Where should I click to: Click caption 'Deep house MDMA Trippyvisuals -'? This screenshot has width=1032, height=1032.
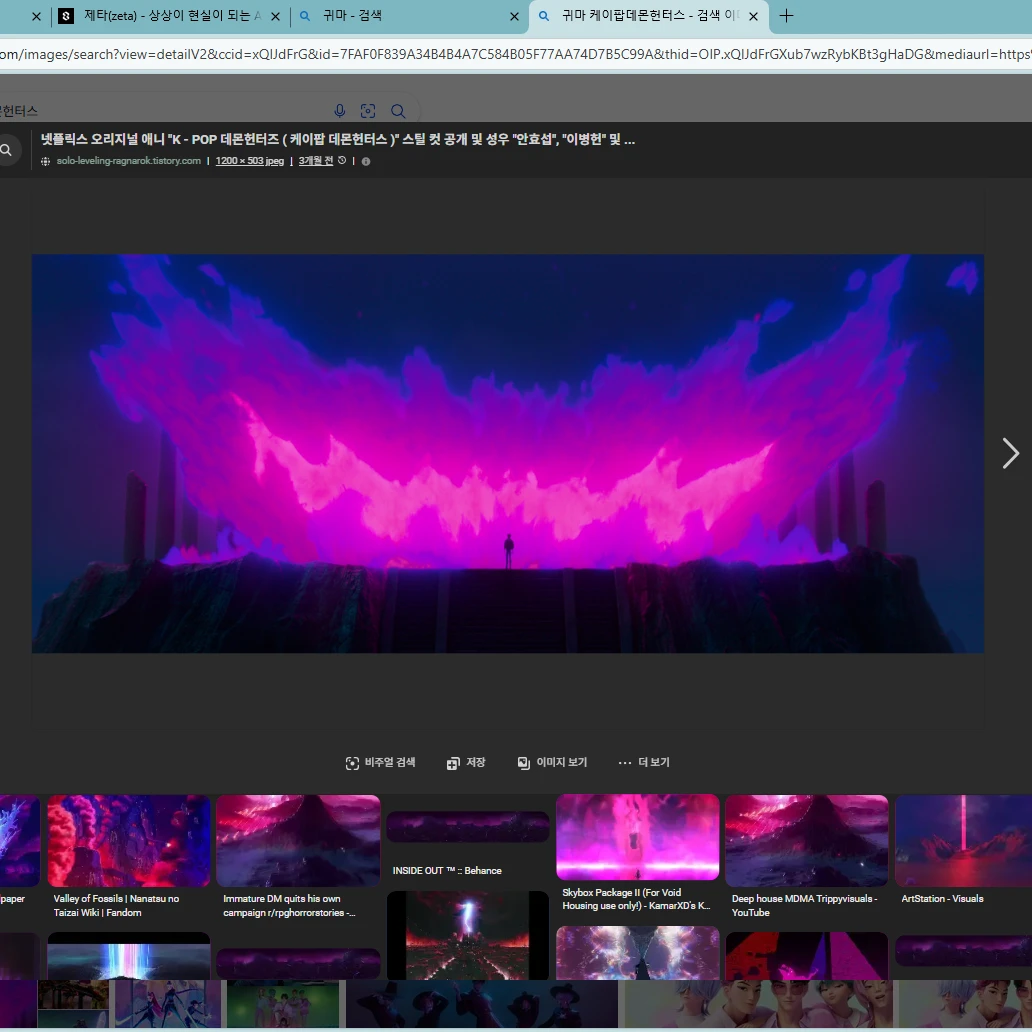pyautogui.click(x=804, y=898)
